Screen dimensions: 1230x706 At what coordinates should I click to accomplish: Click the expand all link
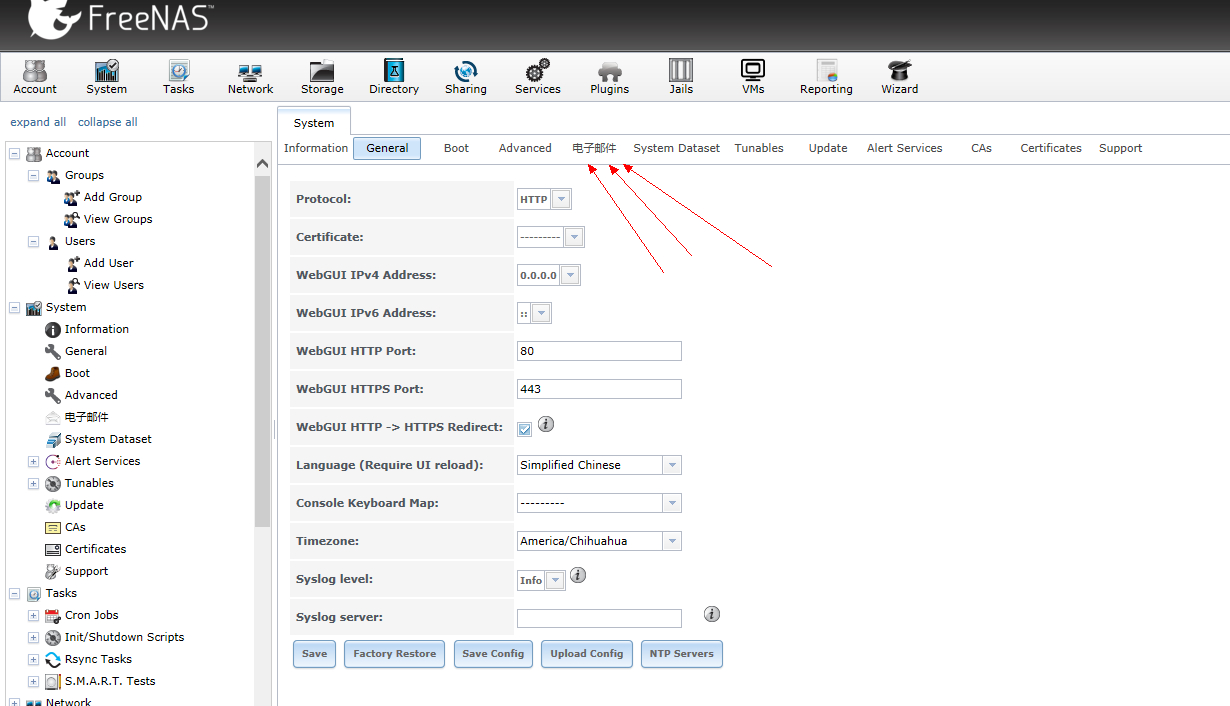pyautogui.click(x=38, y=122)
